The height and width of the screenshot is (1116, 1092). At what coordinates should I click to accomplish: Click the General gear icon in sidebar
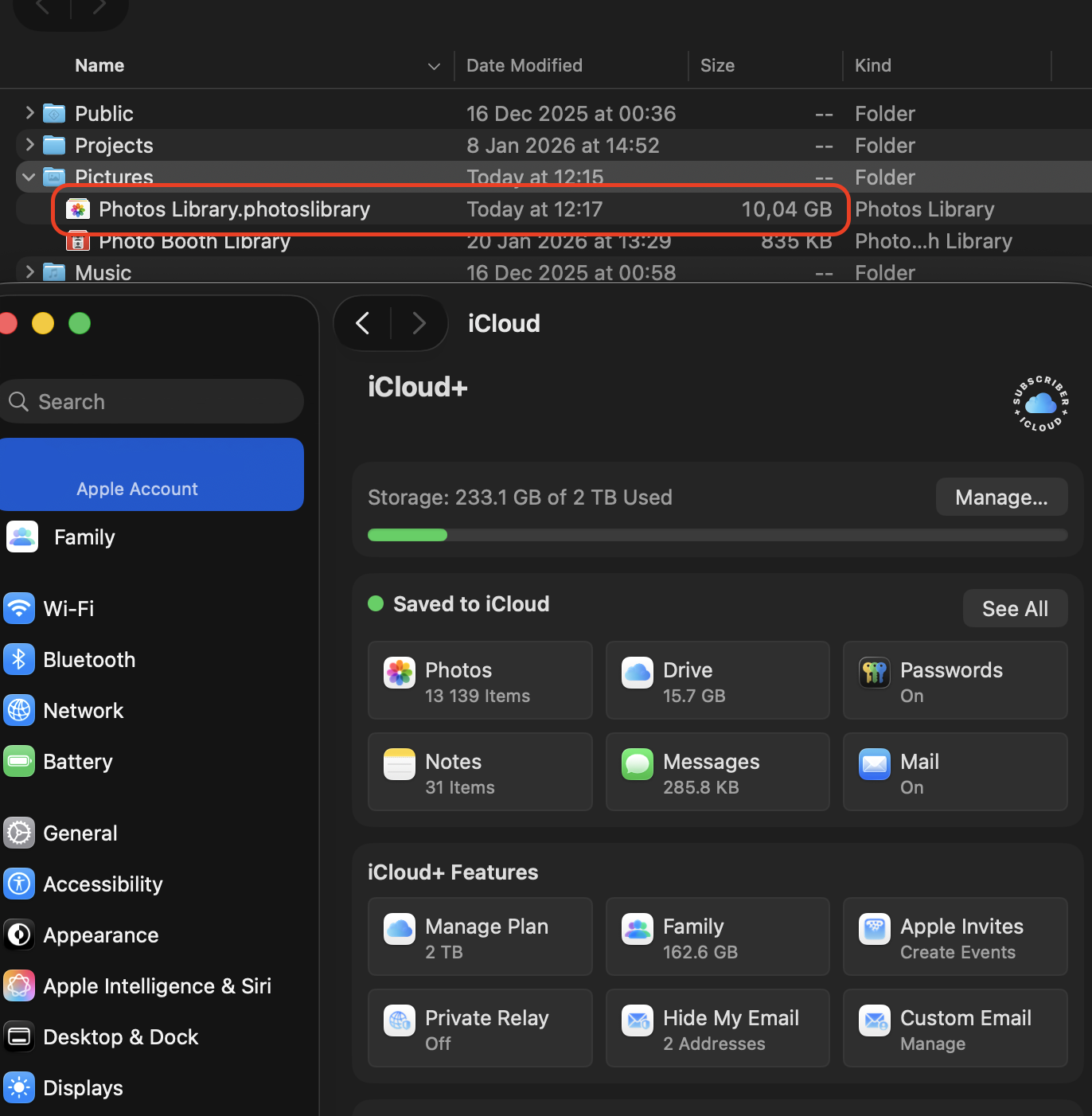pyautogui.click(x=19, y=833)
